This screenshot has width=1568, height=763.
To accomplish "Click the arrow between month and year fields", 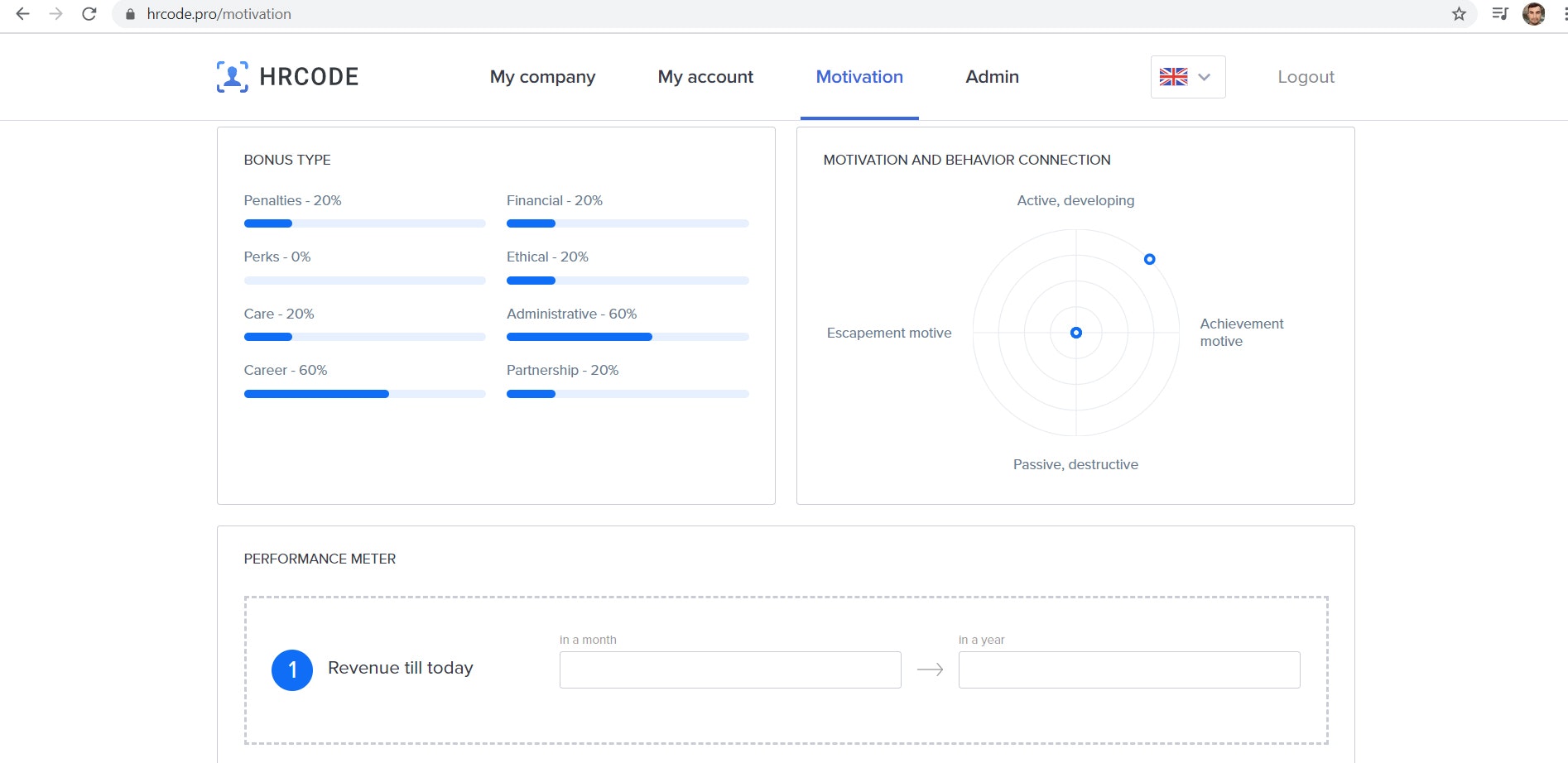I will (x=931, y=669).
